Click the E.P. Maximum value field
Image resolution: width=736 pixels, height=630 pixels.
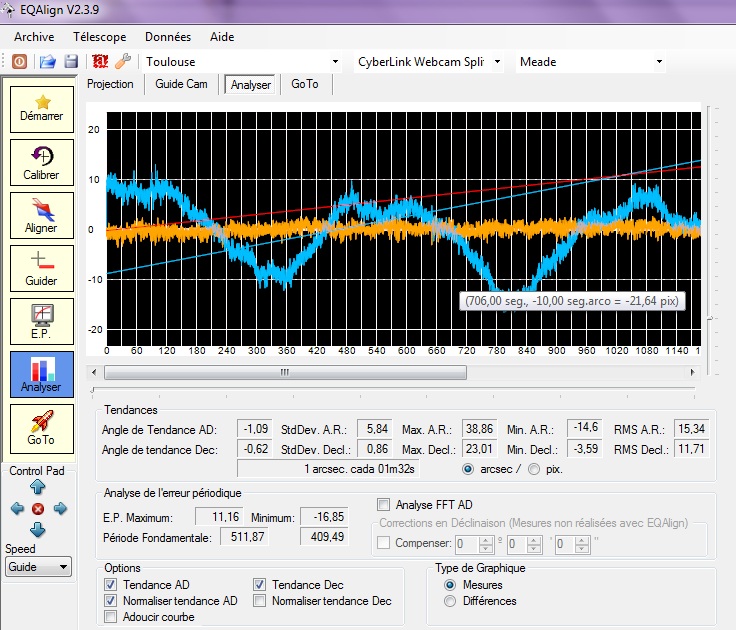point(219,517)
